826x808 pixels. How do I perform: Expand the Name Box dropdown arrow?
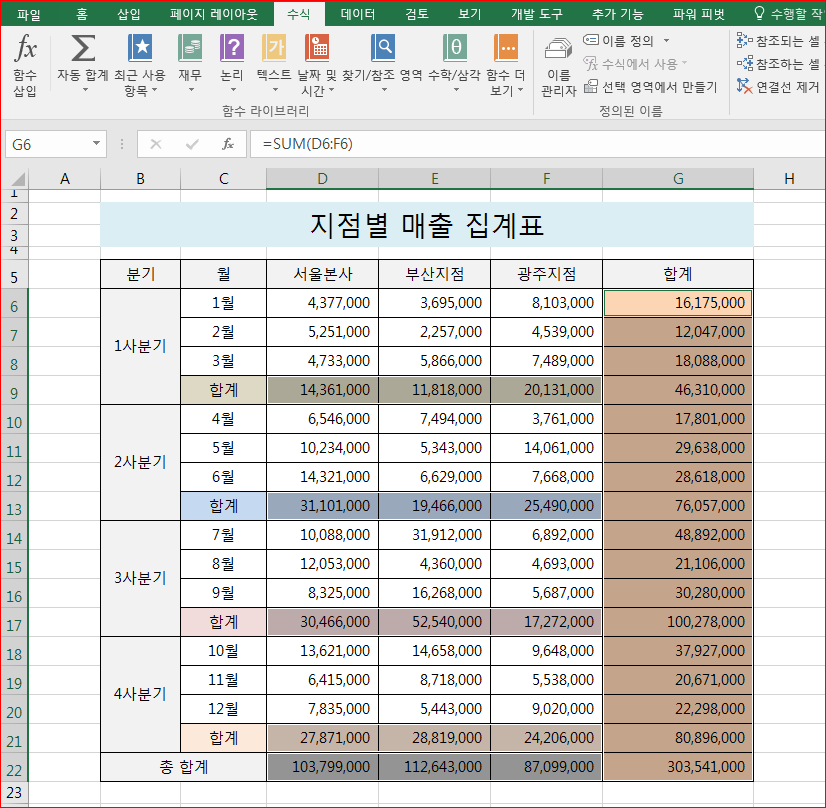pyautogui.click(x=96, y=144)
